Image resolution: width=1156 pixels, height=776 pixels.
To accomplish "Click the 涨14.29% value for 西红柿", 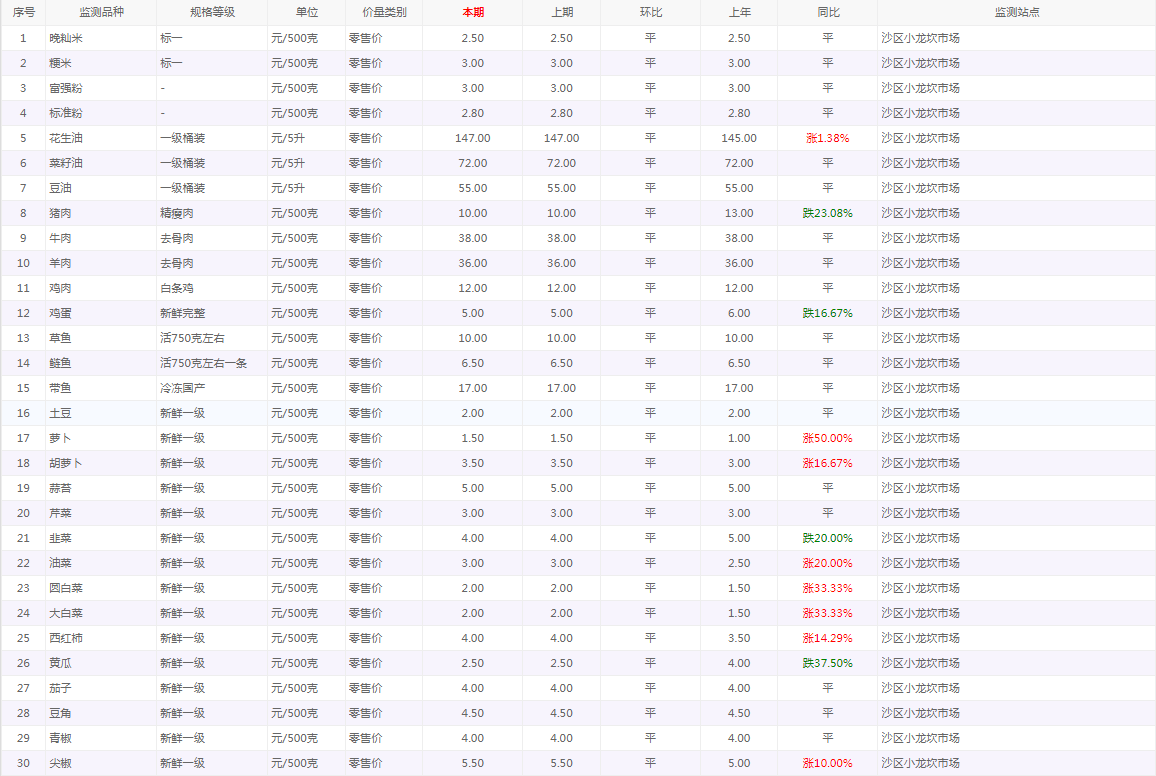I will (827, 638).
